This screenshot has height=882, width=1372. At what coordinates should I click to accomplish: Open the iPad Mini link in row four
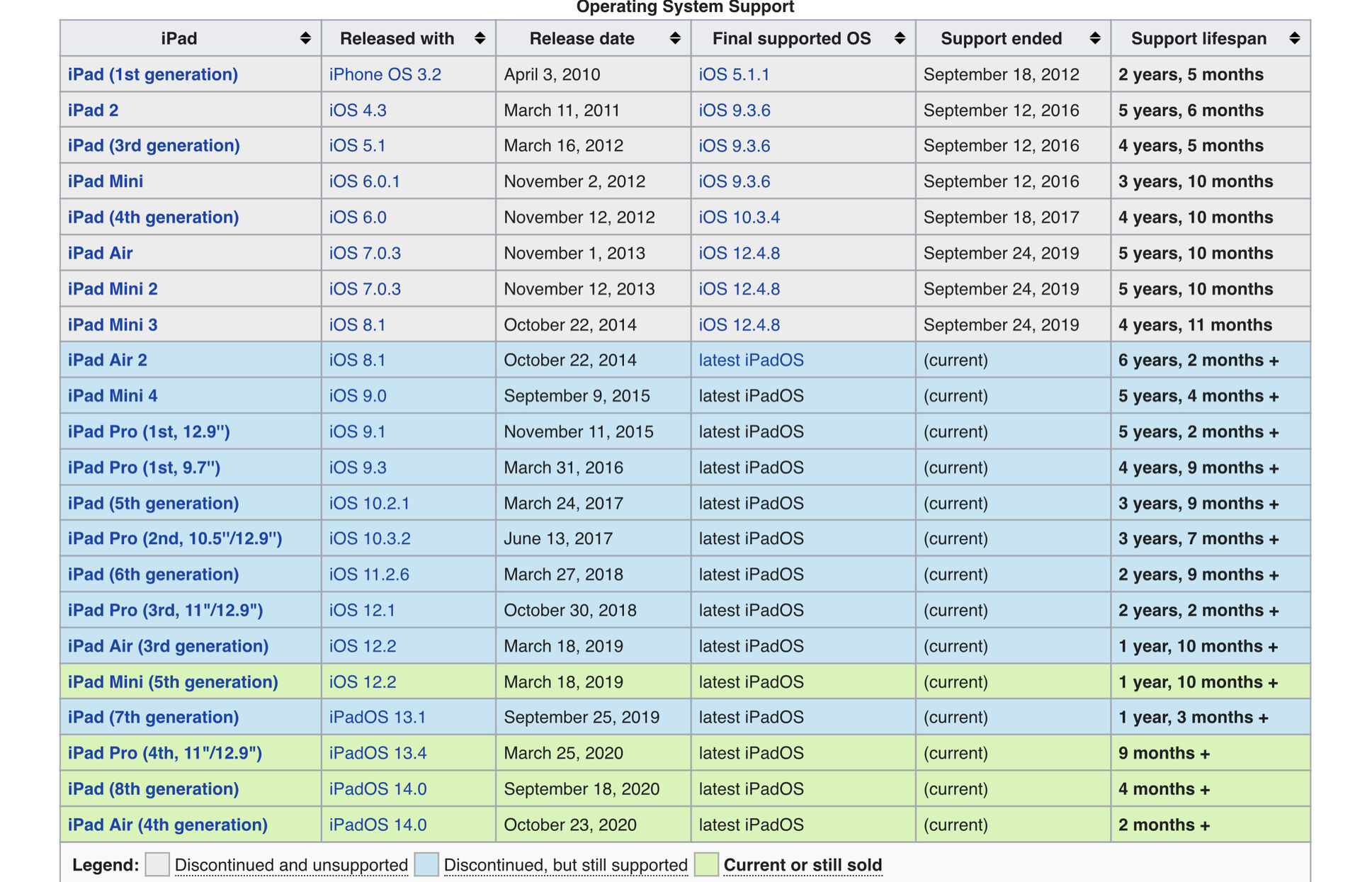click(x=106, y=181)
